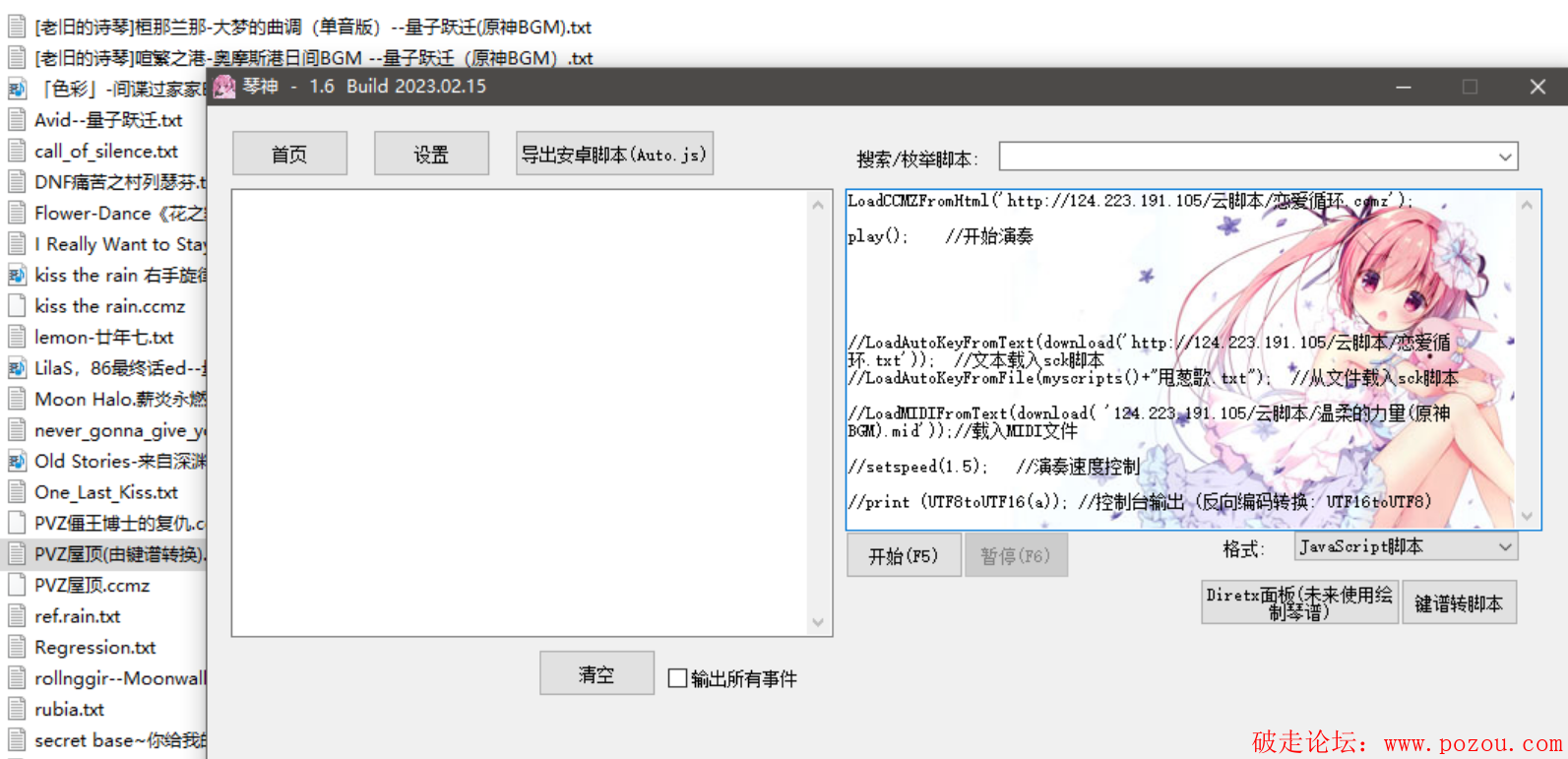Click 导出安卓脚本(Auto.js) button
Screen dimensions: 1568x759
click(x=614, y=154)
